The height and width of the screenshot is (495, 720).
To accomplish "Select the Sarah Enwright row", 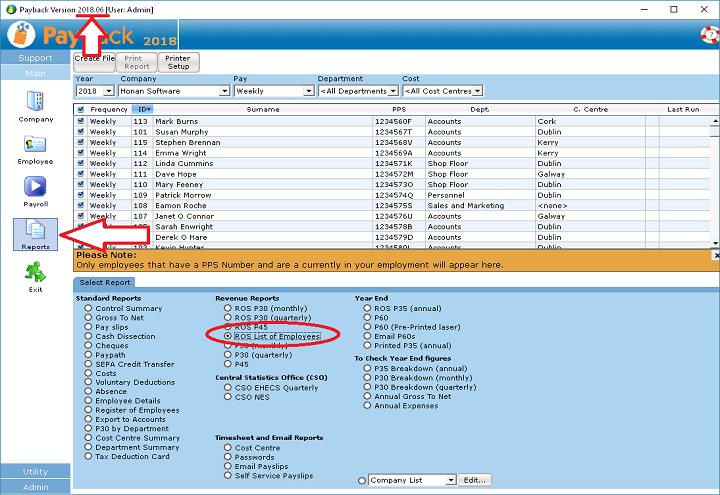I will pyautogui.click(x=393, y=227).
